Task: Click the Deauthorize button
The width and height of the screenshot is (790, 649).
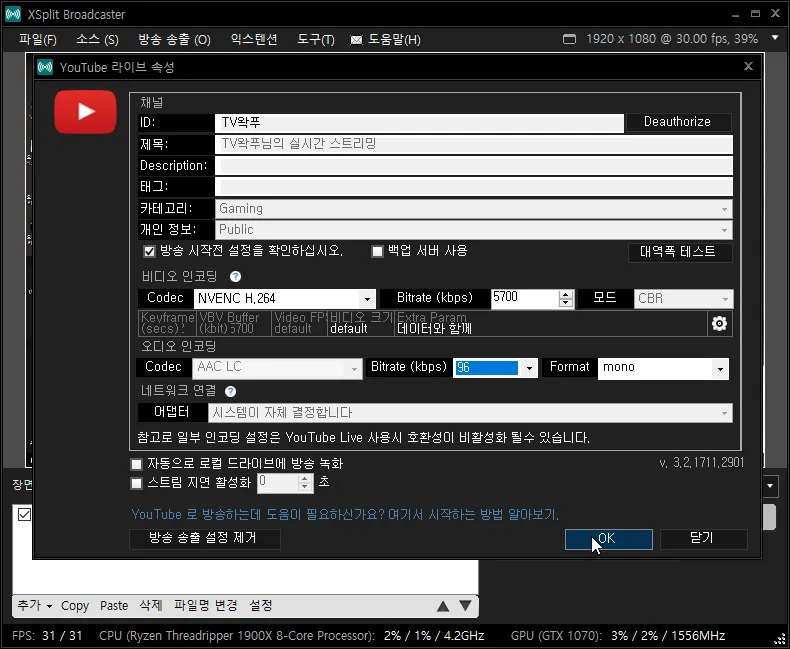Action: (678, 122)
